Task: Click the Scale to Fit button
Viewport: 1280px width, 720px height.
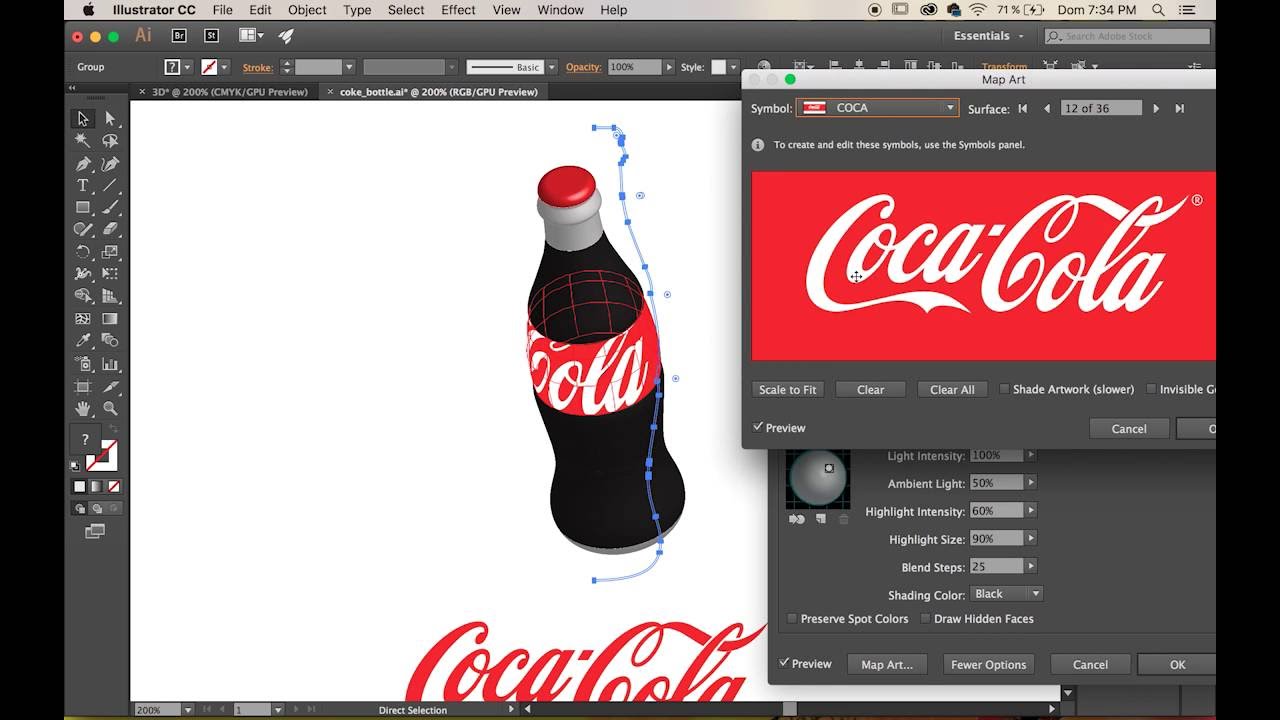Action: (x=788, y=389)
